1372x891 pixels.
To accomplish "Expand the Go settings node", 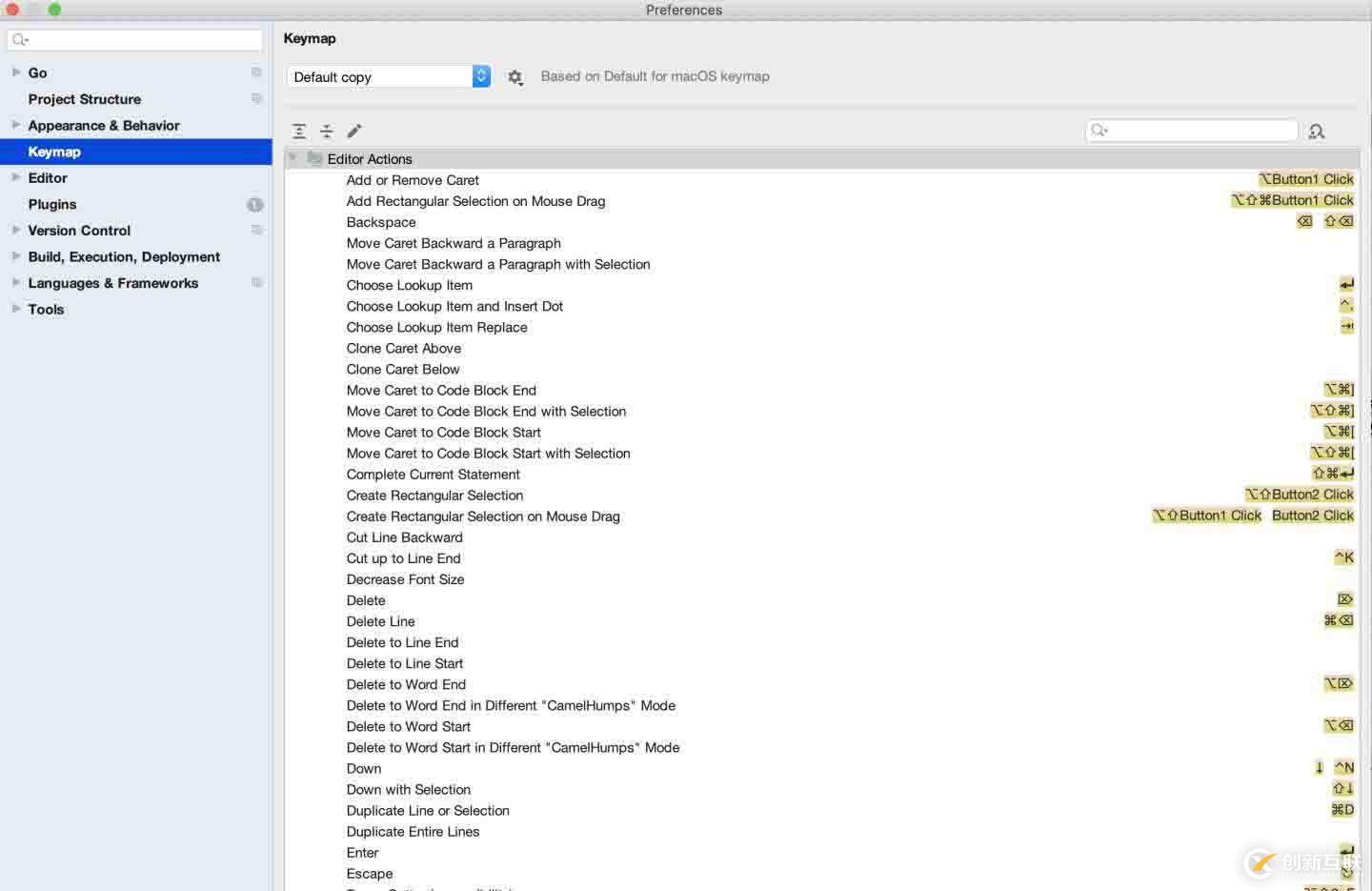I will [x=16, y=71].
